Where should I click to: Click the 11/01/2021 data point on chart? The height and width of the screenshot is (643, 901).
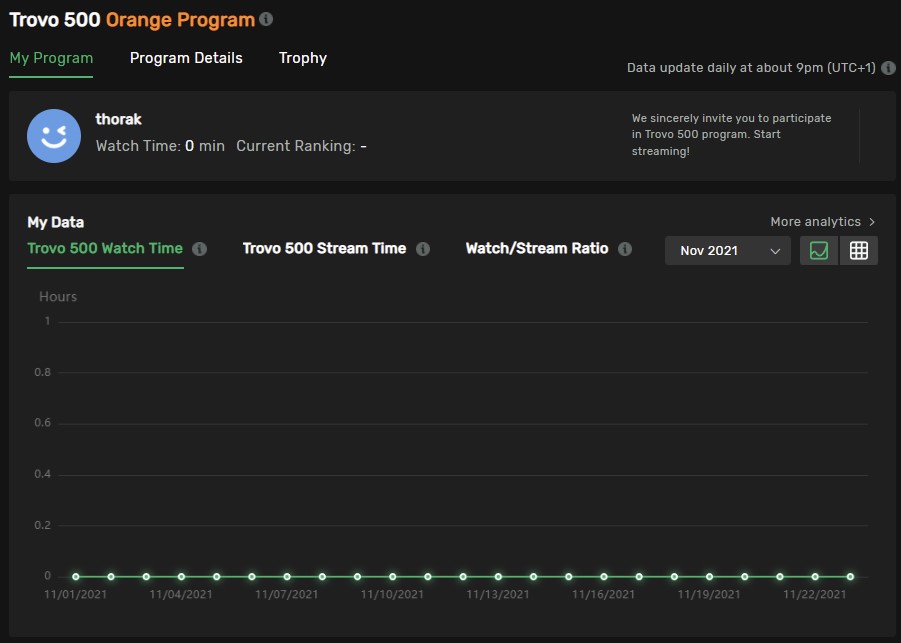(x=75, y=576)
